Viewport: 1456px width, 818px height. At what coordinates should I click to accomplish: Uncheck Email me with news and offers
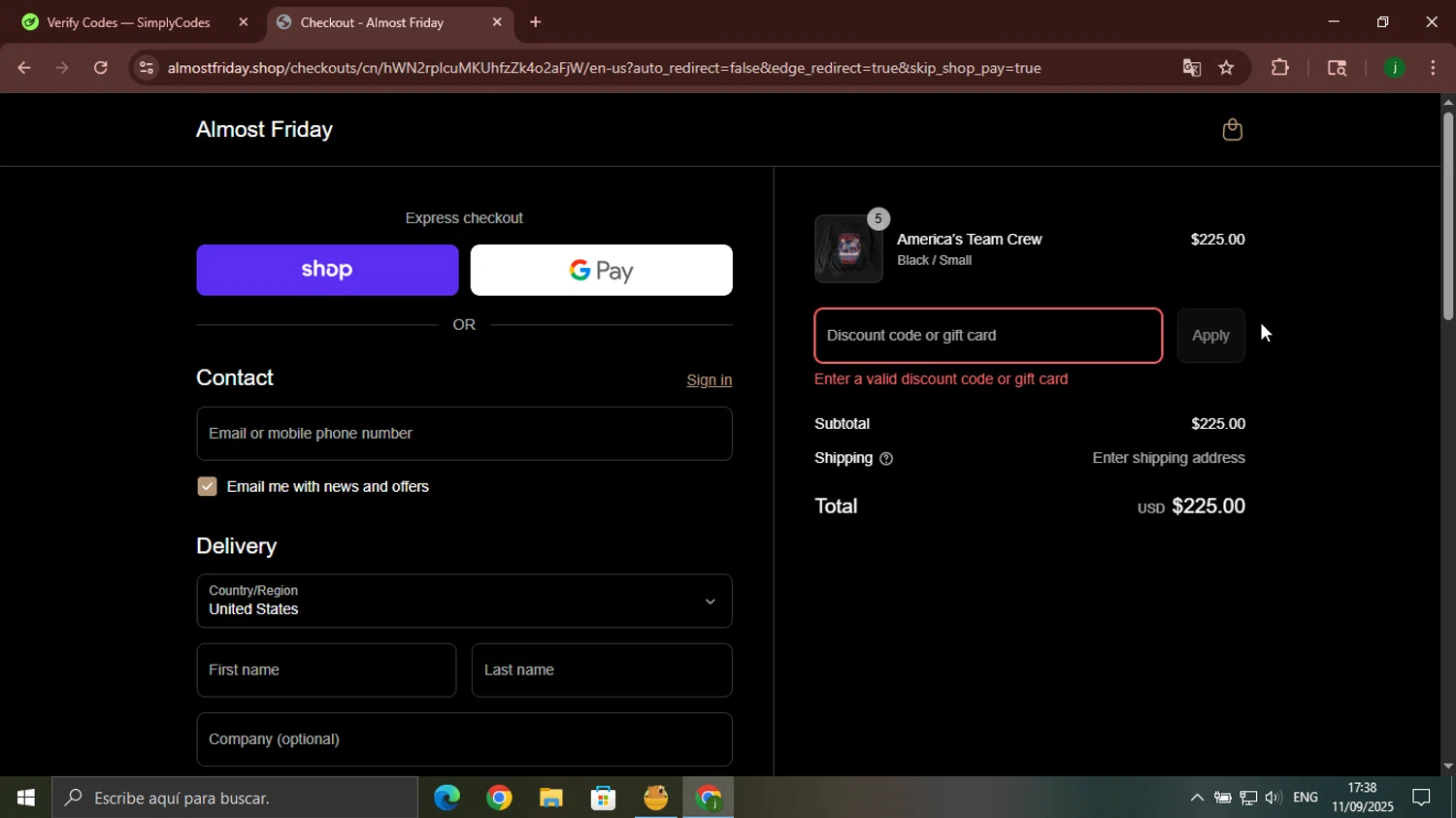pyautogui.click(x=207, y=487)
